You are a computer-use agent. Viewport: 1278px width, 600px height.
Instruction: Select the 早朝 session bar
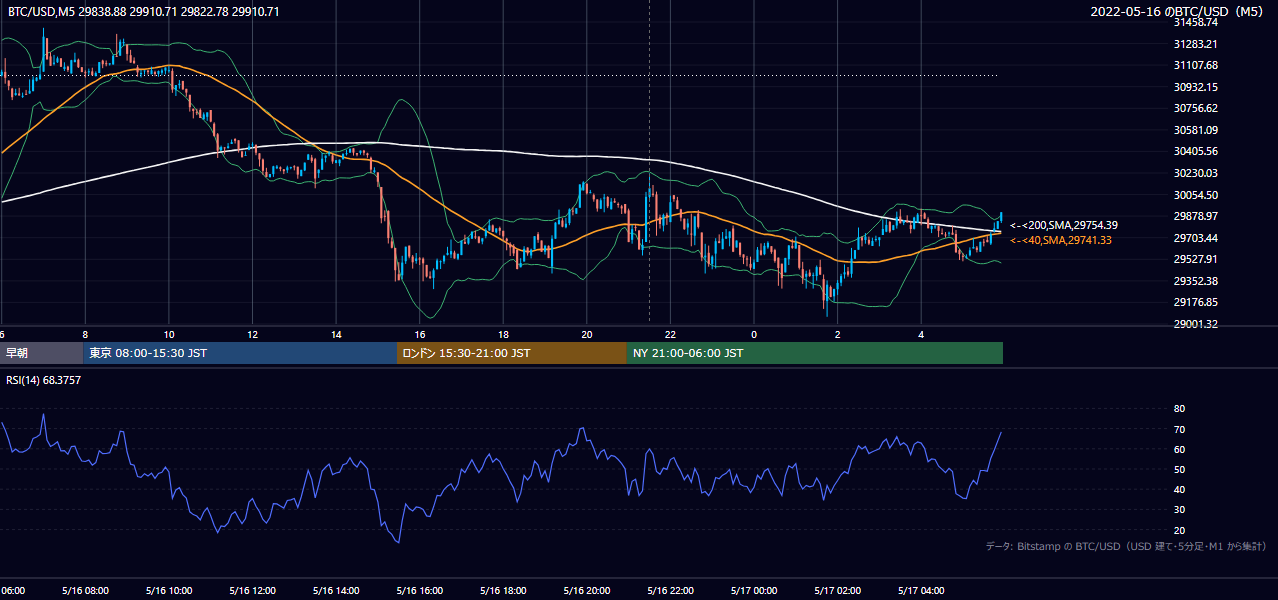click(x=41, y=353)
